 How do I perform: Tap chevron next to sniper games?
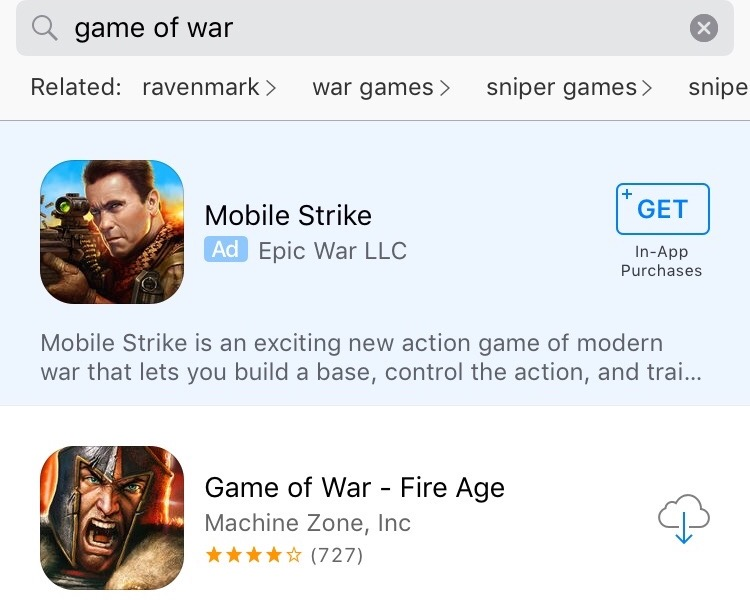[647, 88]
